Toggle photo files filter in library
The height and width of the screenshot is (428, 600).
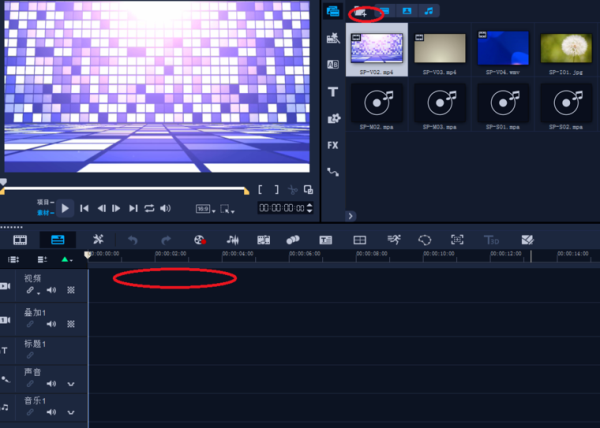click(x=407, y=11)
